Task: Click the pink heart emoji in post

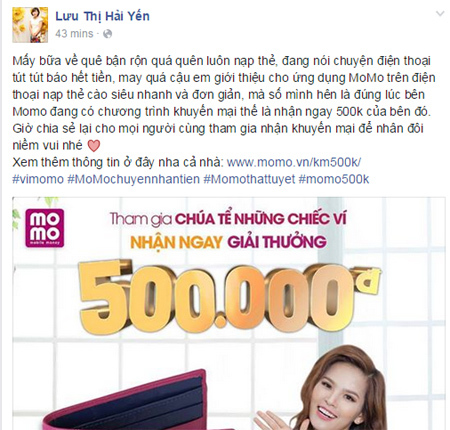Action: pyautogui.click(x=94, y=146)
